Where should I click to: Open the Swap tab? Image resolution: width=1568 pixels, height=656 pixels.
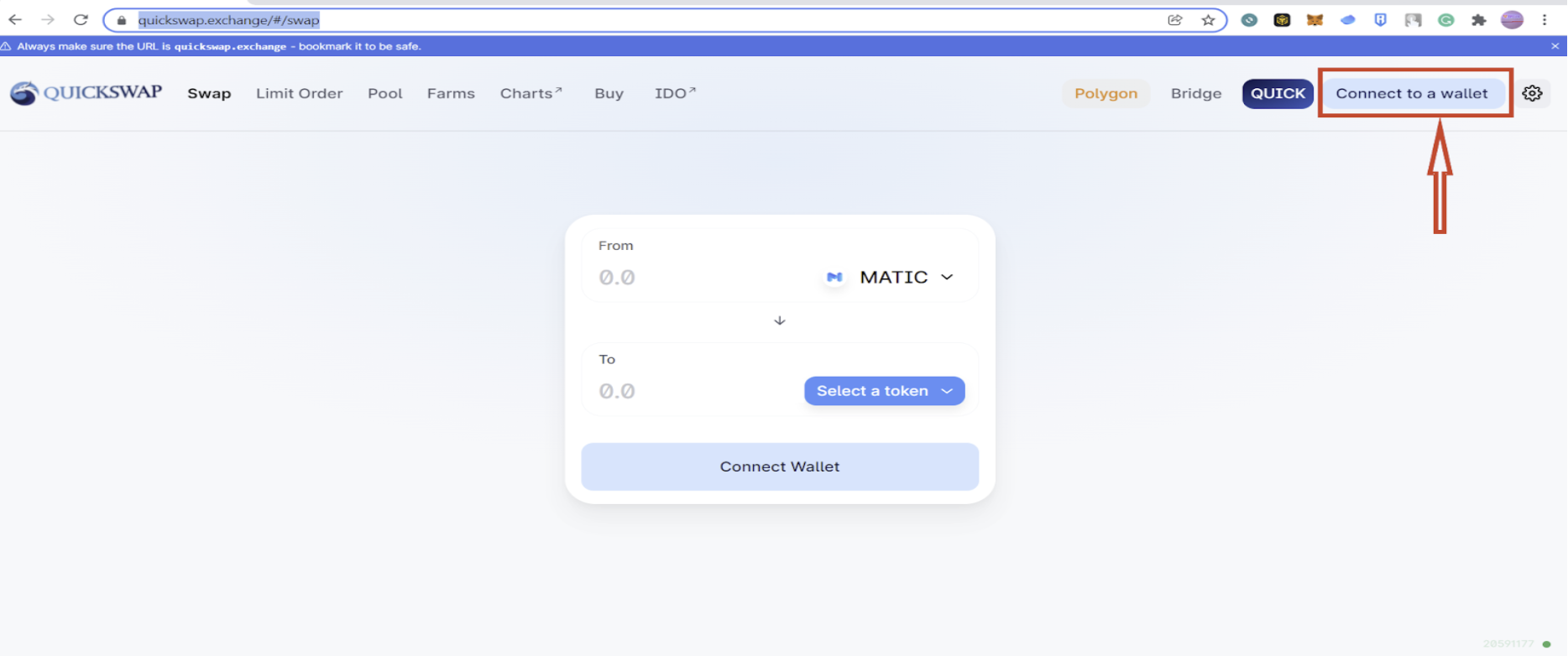(x=209, y=93)
